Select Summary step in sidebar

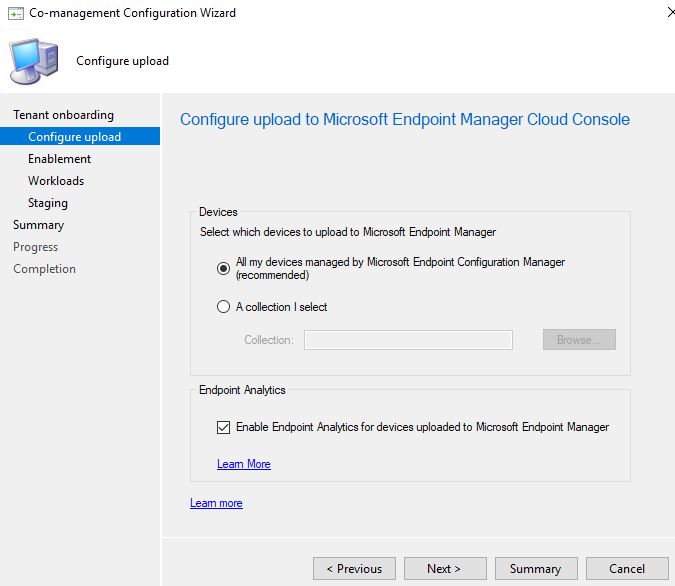[38, 225]
